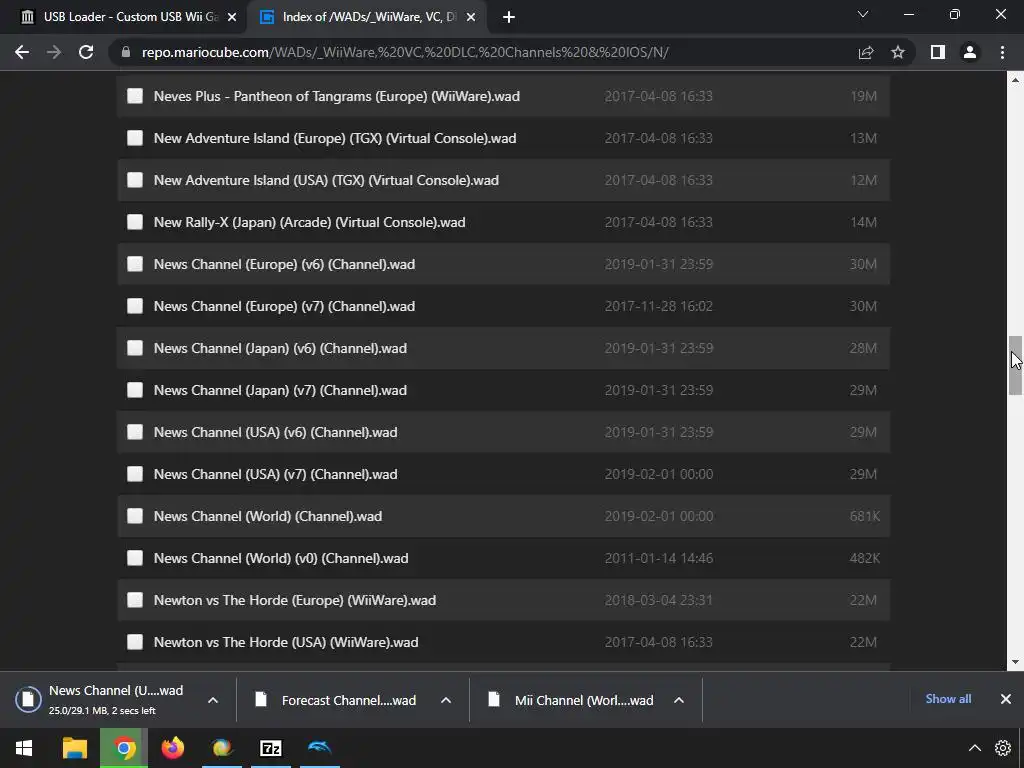Screen dimensions: 1024x768
Task: Download Neves Plus - Pantheon of Tangrams wad
Action: 337,96
